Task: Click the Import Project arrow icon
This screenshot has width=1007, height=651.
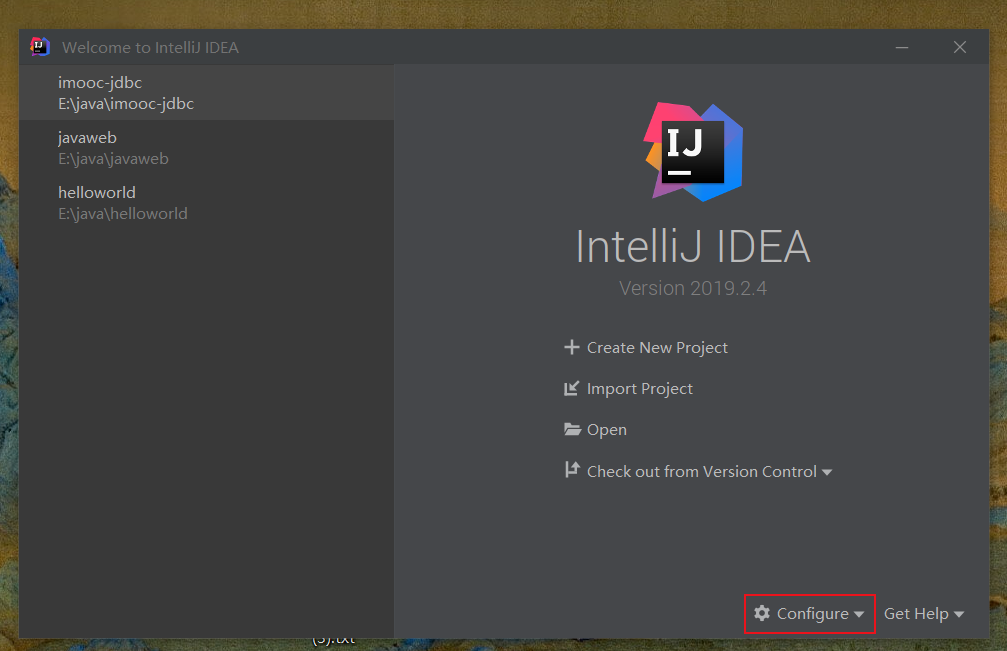Action: point(572,388)
